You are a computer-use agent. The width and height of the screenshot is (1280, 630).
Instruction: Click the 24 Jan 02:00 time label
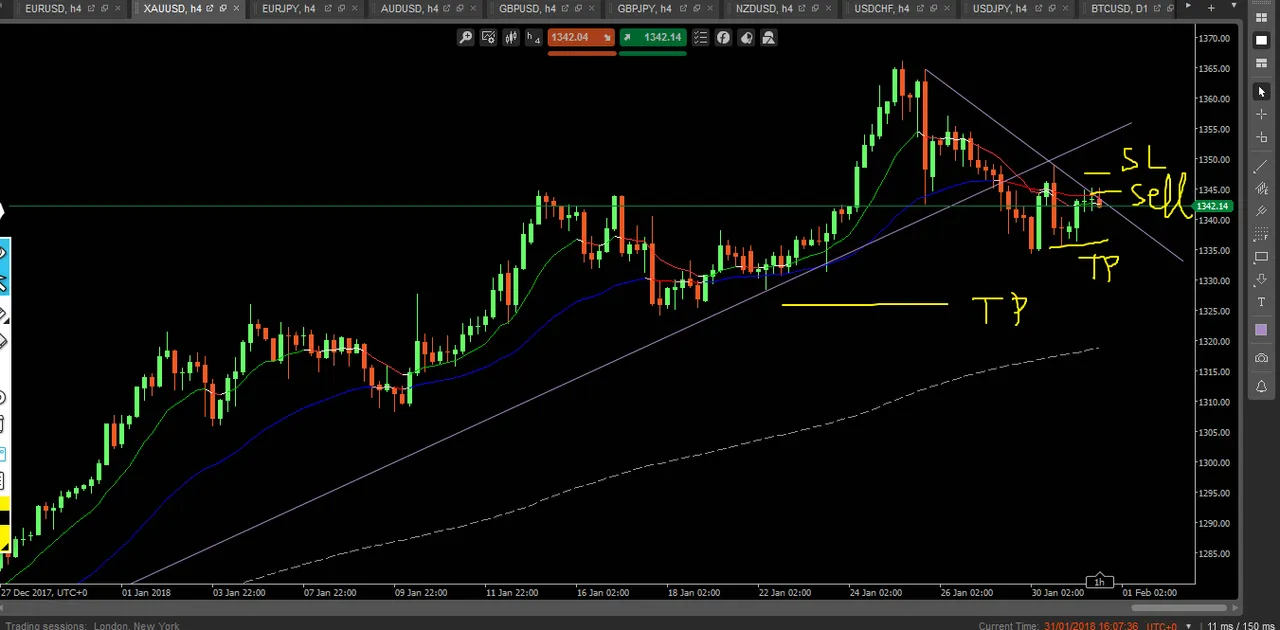(x=875, y=592)
